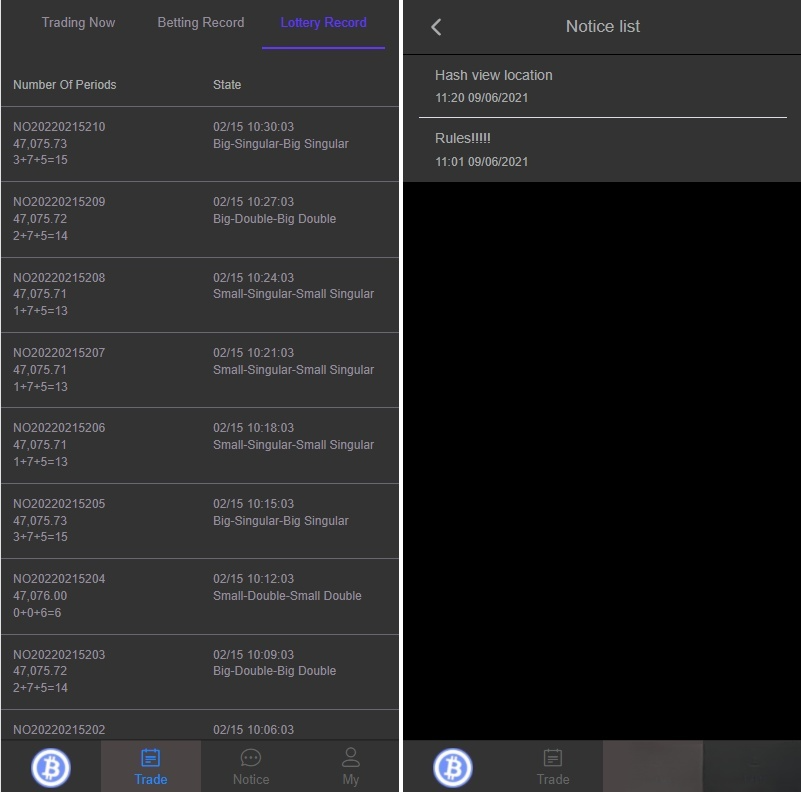Select period NO20220215205 Big-Singular row
This screenshot has width=801, height=792.
pyautogui.click(x=199, y=521)
